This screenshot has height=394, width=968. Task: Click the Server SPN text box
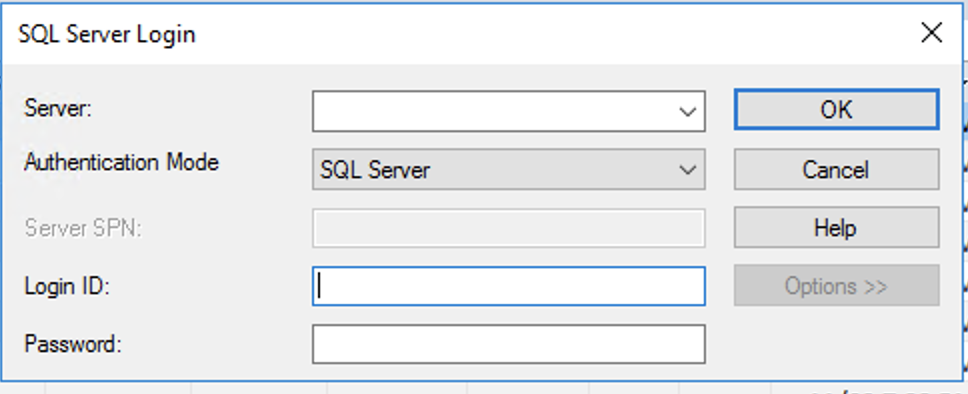(x=509, y=228)
